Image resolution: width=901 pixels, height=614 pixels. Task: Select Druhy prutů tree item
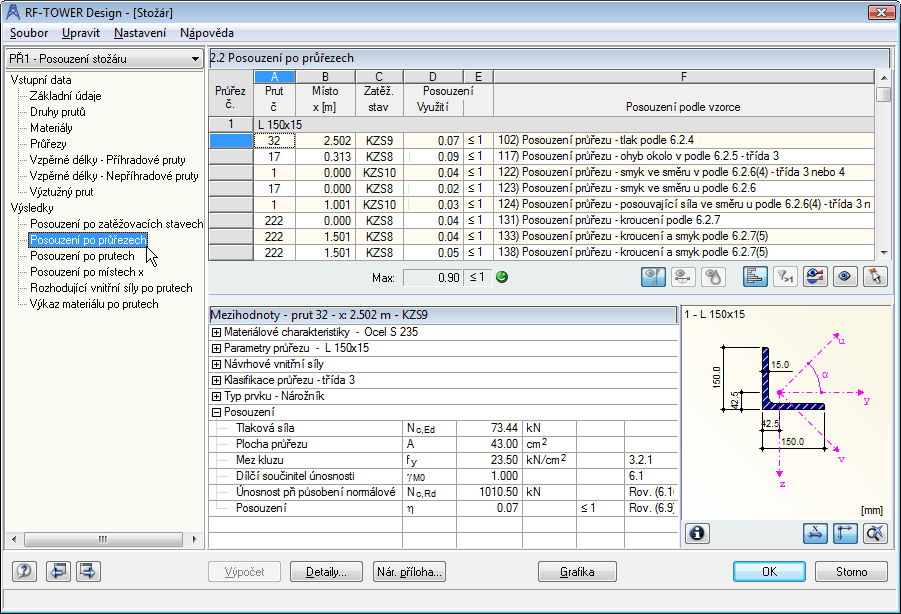57,112
